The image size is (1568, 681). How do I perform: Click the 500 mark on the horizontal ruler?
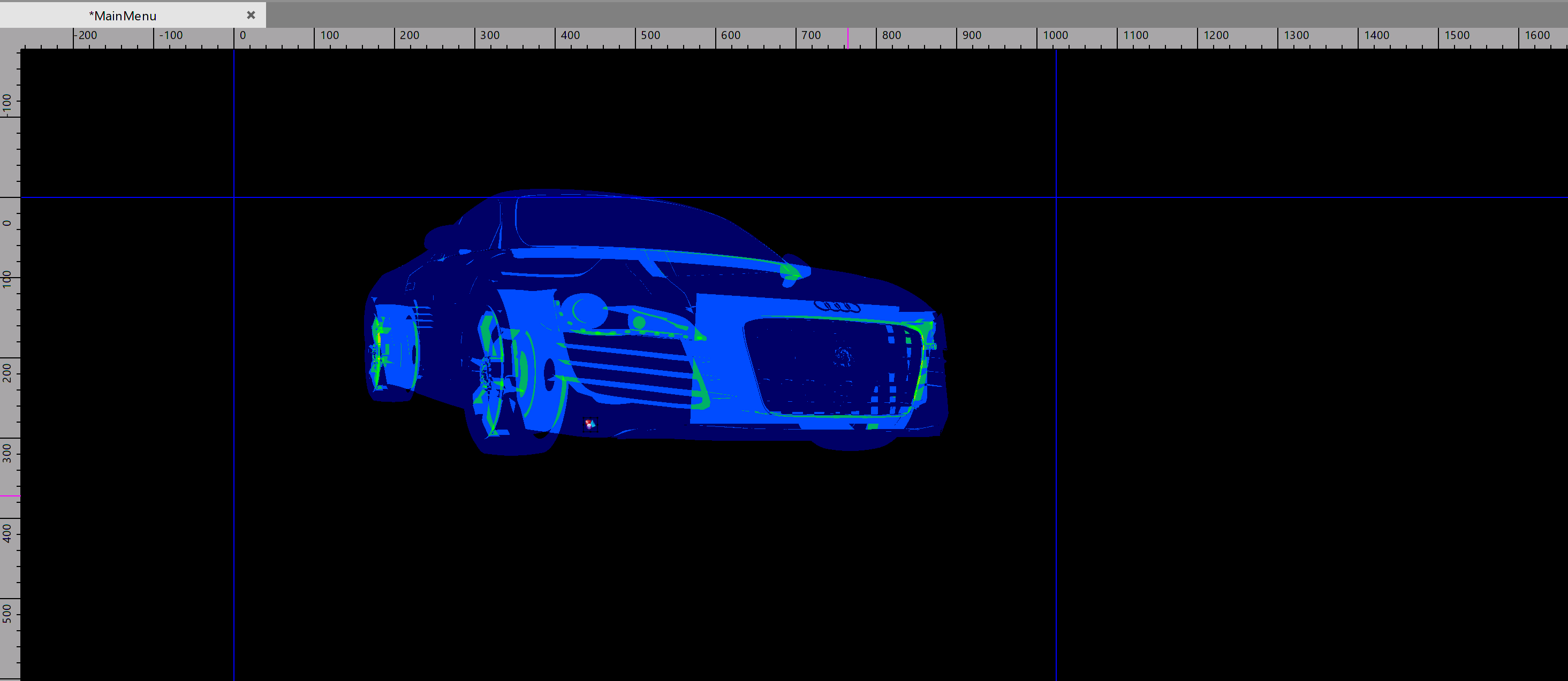pyautogui.click(x=650, y=35)
